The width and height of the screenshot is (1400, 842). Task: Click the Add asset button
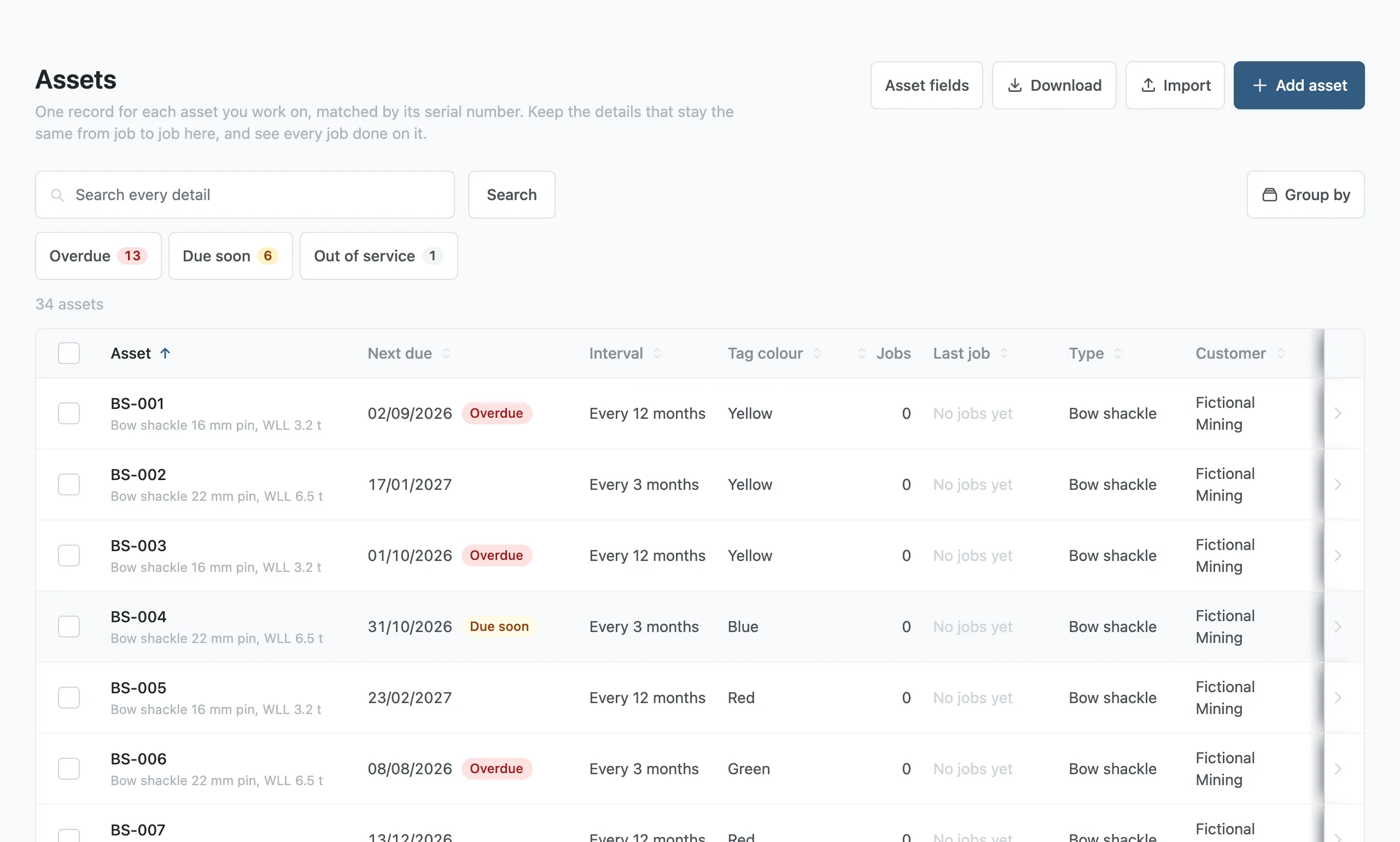(1299, 85)
